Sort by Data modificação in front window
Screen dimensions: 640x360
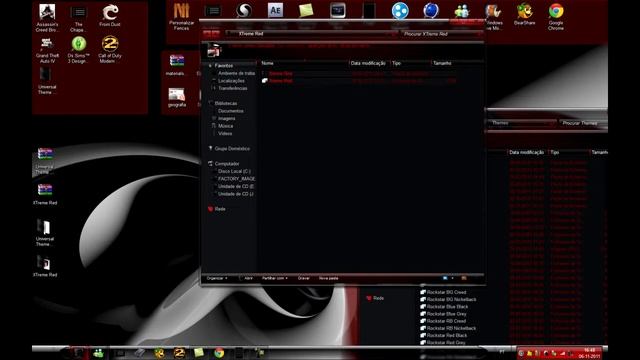point(368,63)
